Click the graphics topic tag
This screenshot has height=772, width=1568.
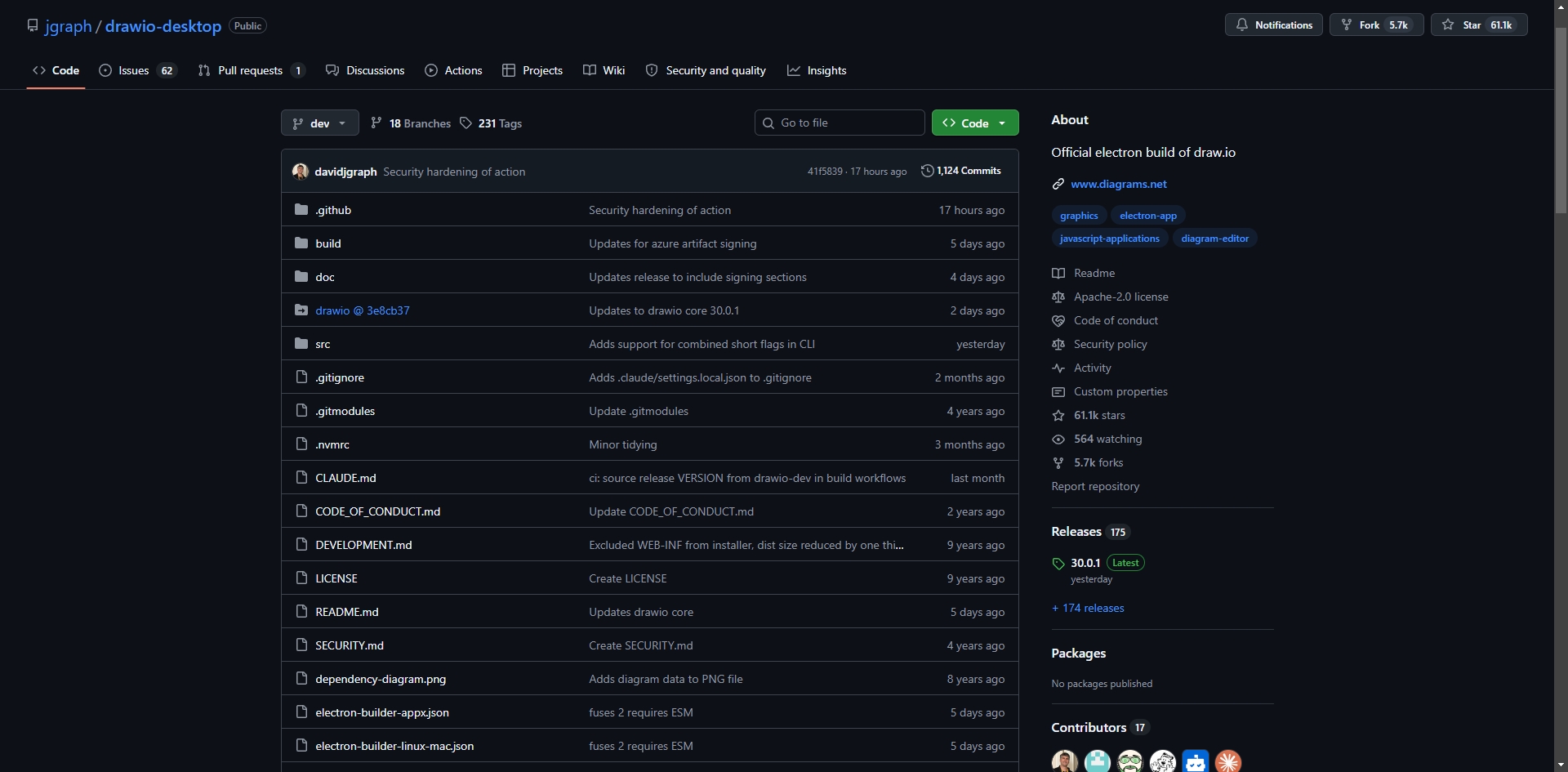click(1079, 216)
